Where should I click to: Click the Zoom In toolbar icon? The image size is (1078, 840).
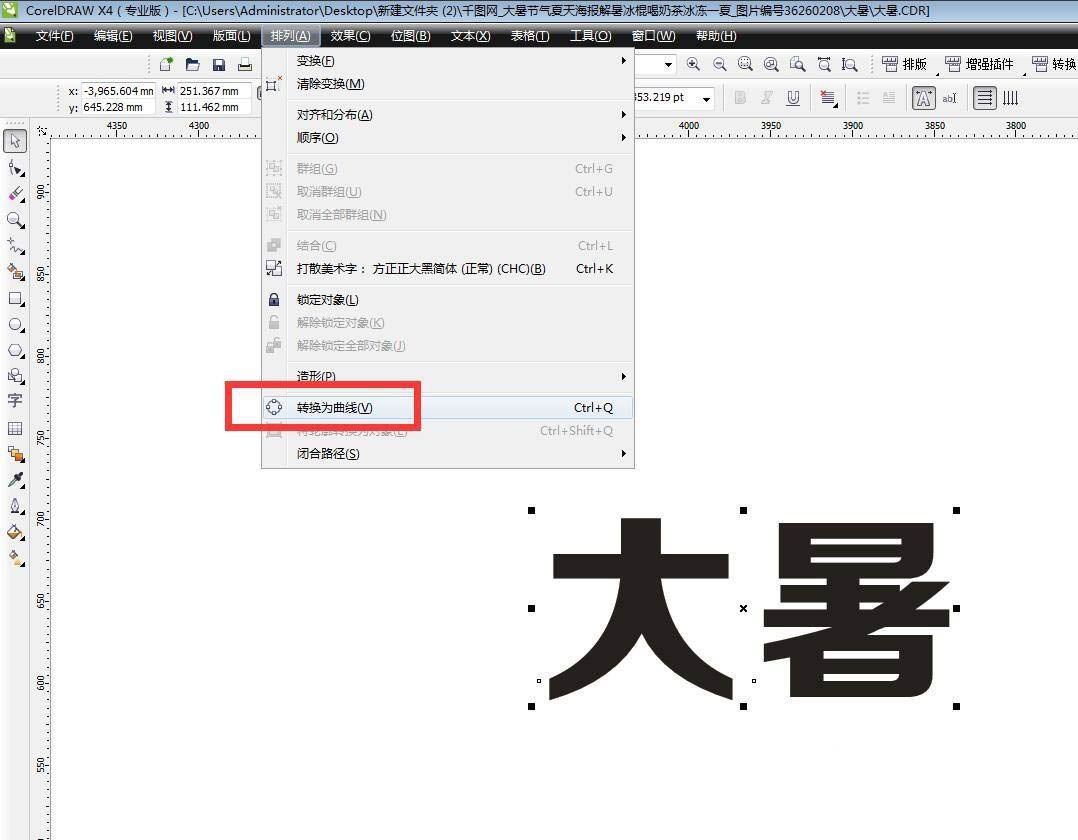pyautogui.click(x=693, y=64)
